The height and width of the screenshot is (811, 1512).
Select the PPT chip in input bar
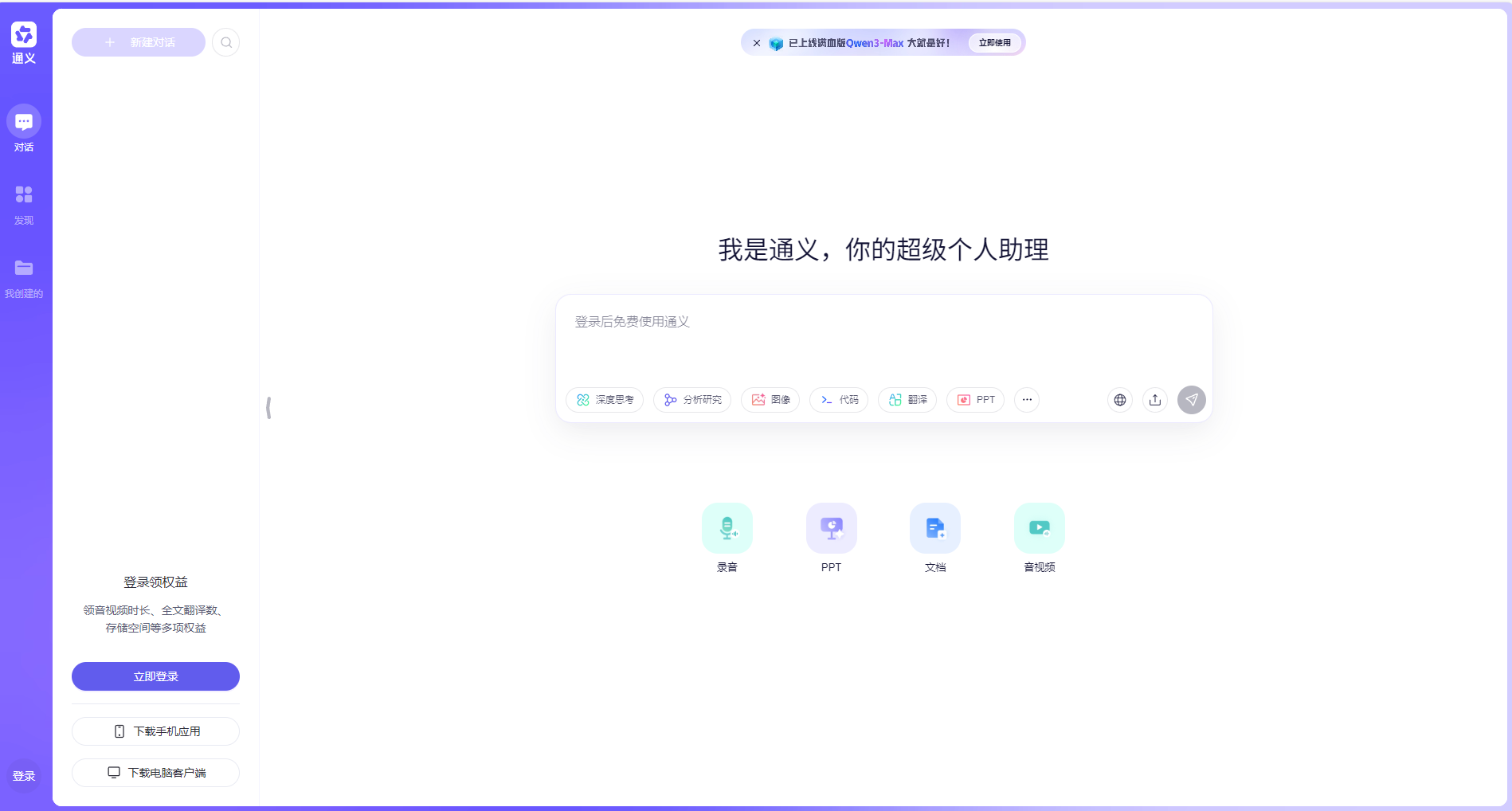coord(976,400)
